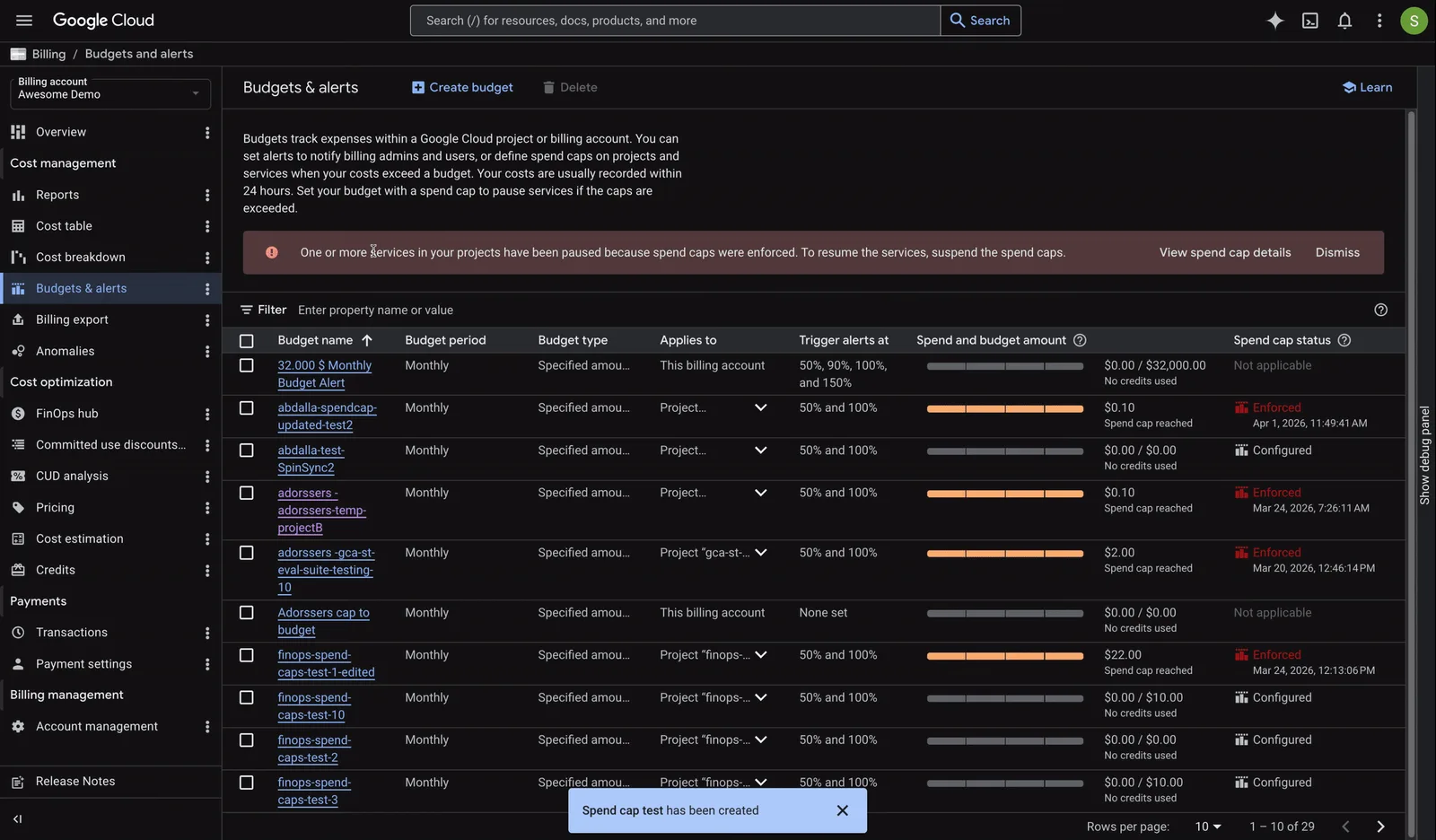
Task: Collapse the left sidebar panel
Action: pos(17,819)
